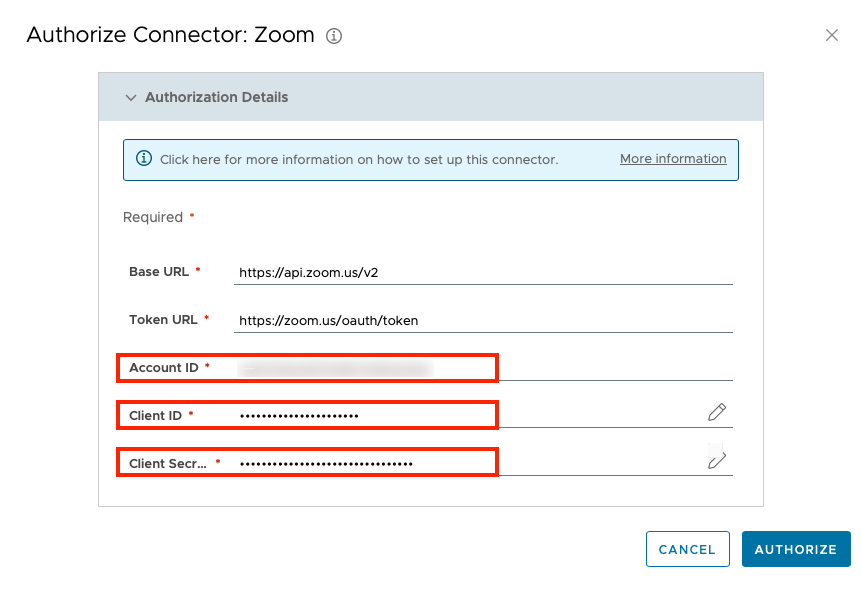This screenshot has width=861, height=589.
Task: Close the Authorize Connector dialog
Action: 831,35
